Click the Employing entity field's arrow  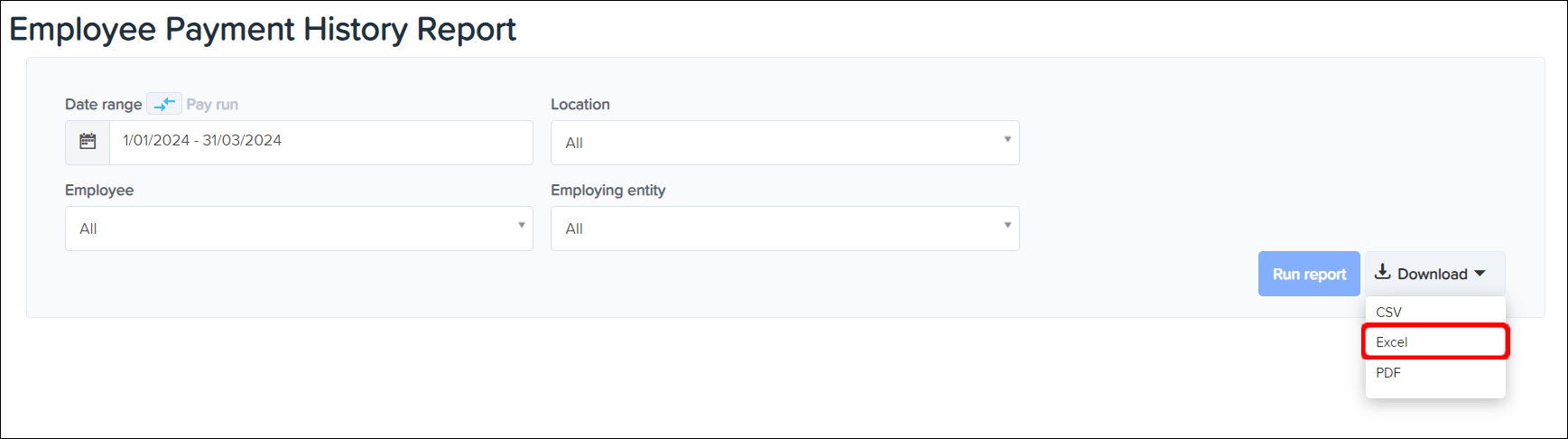pos(1007,226)
